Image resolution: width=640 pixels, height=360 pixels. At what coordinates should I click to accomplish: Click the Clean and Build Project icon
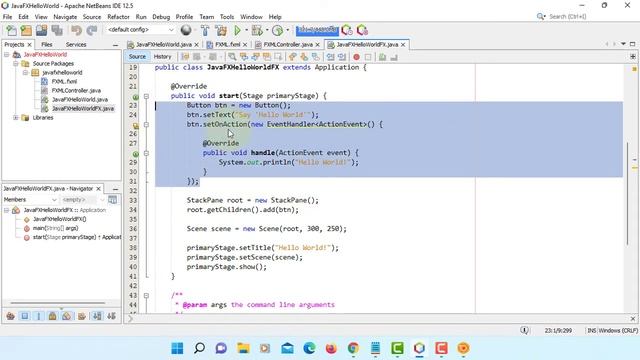(221, 30)
